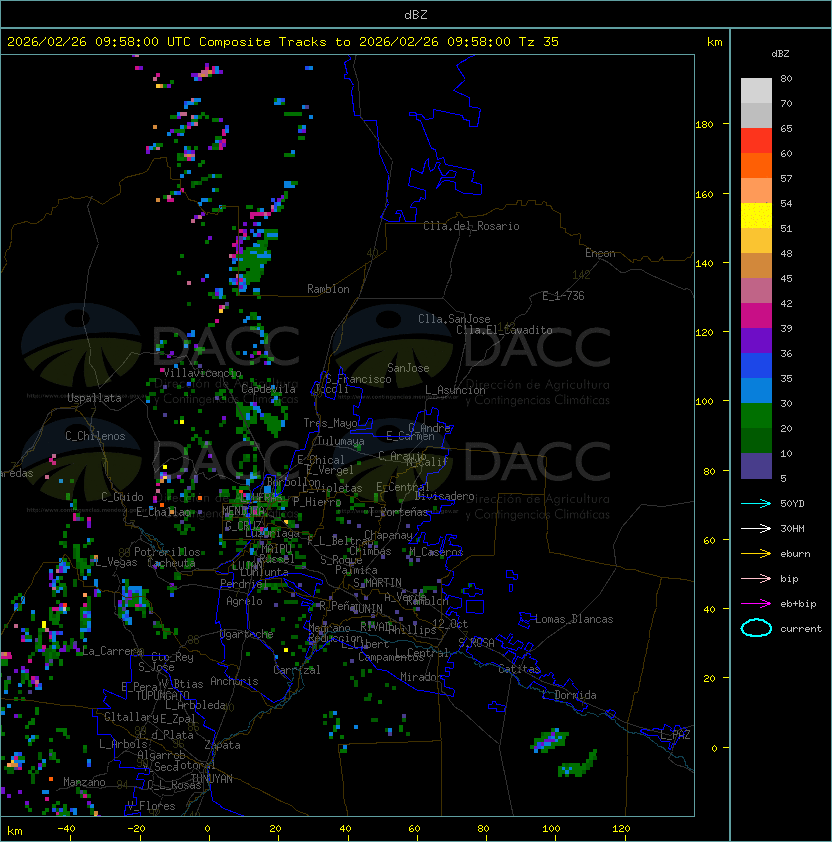Click the 'current' legend label
The height and width of the screenshot is (842, 832).
point(801,629)
